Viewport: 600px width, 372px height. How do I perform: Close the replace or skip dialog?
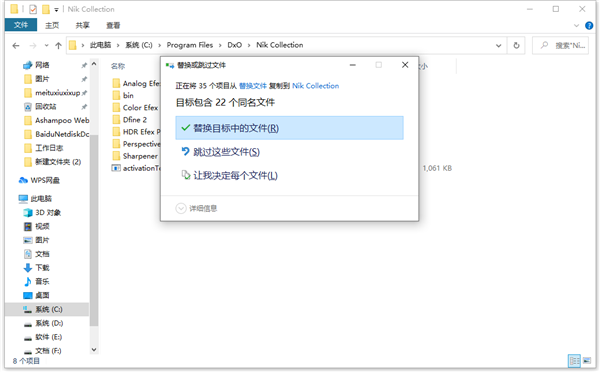click(405, 65)
